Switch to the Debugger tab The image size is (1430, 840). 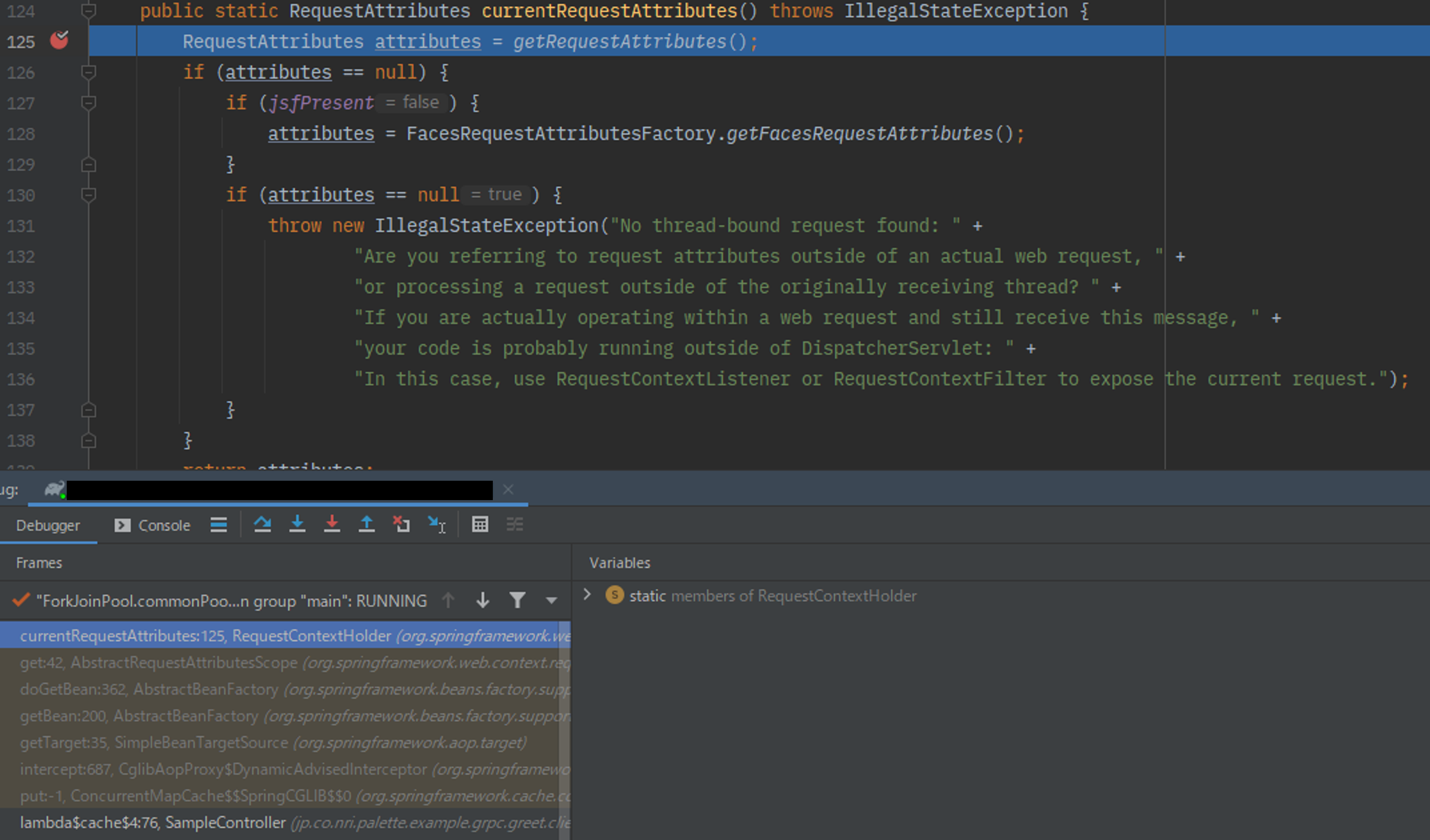(x=48, y=525)
